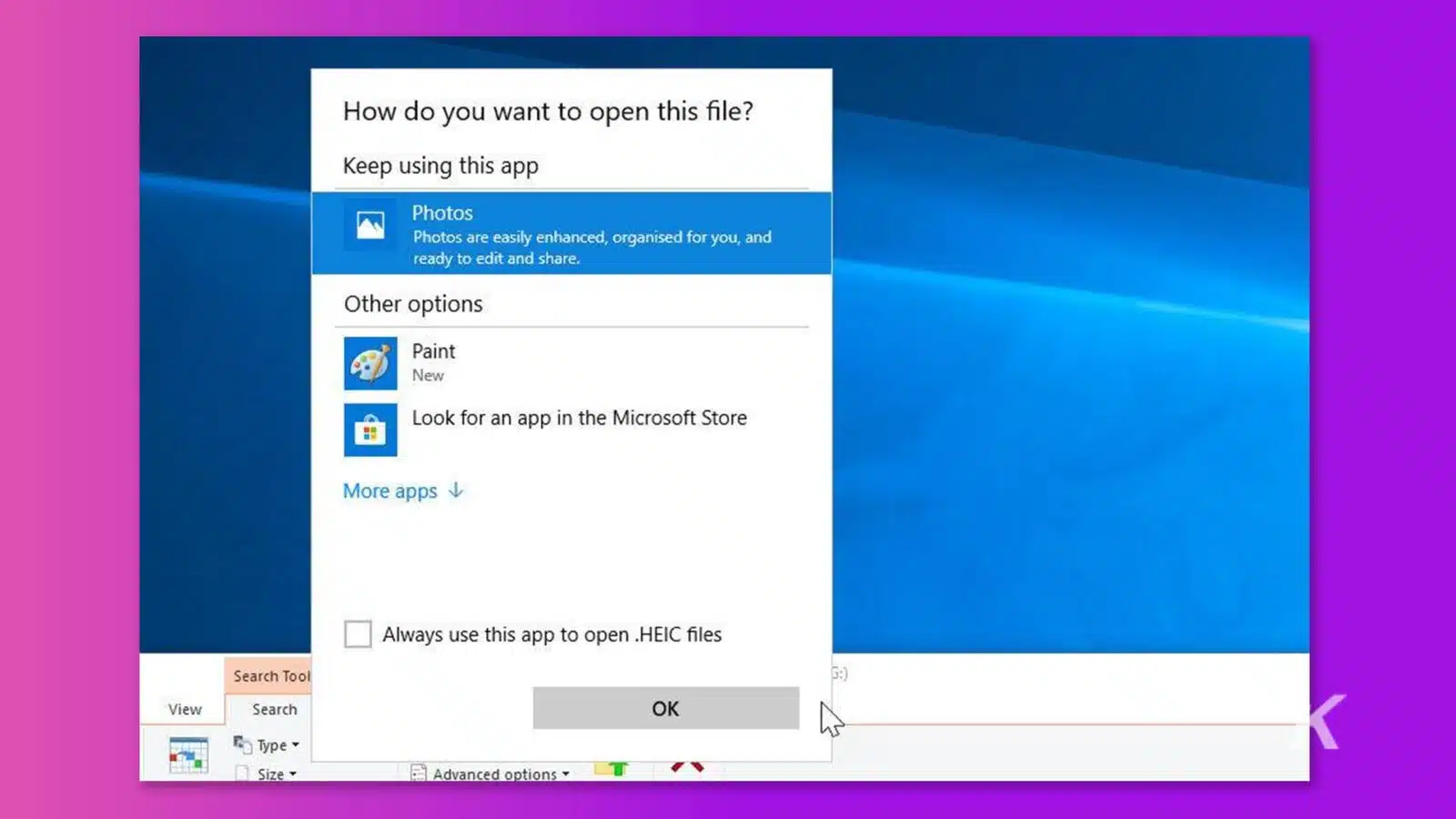Select the highlighted Photos entry in the list
Screen dimensions: 1456x819
click(x=571, y=233)
